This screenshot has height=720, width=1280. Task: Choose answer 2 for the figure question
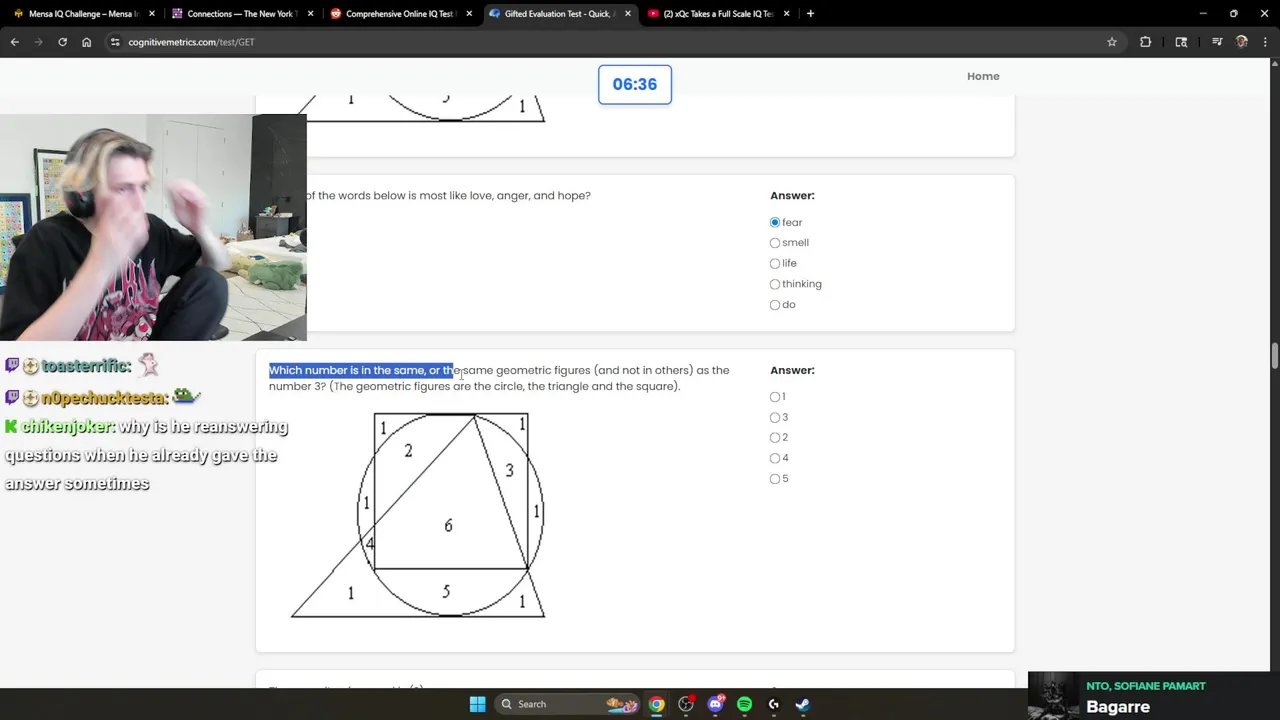(775, 438)
